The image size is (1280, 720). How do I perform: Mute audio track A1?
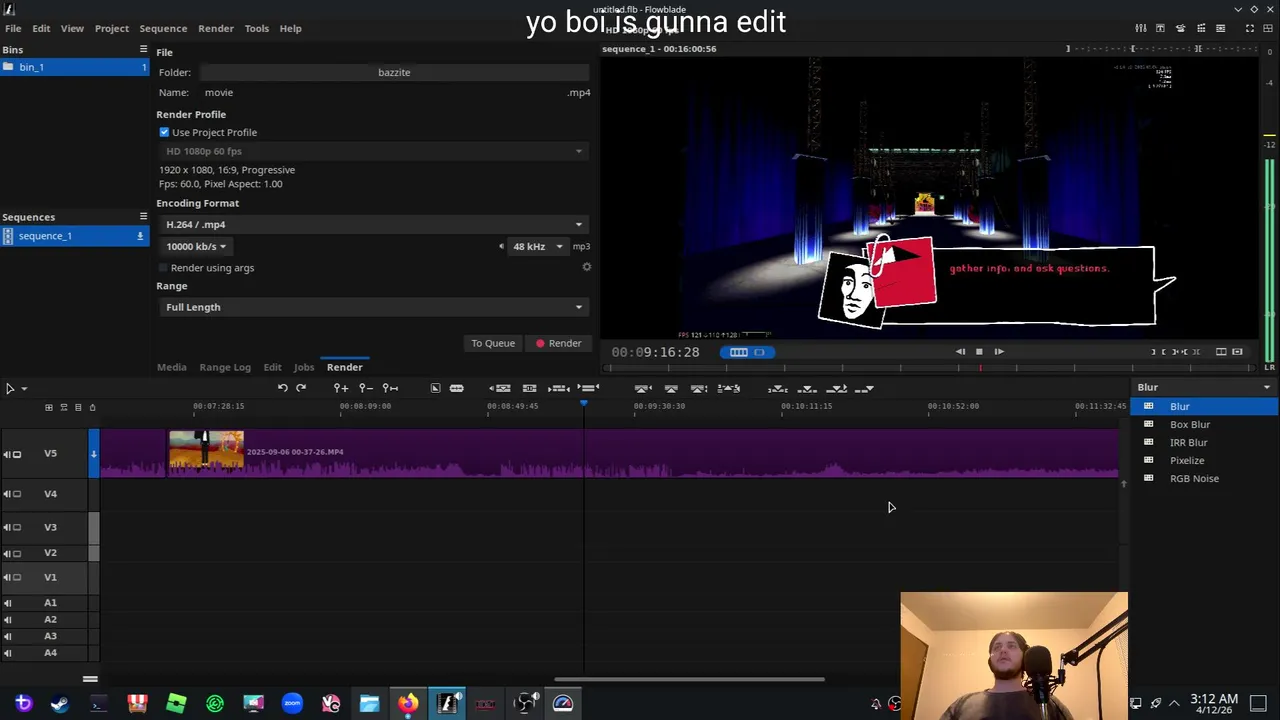(7, 603)
